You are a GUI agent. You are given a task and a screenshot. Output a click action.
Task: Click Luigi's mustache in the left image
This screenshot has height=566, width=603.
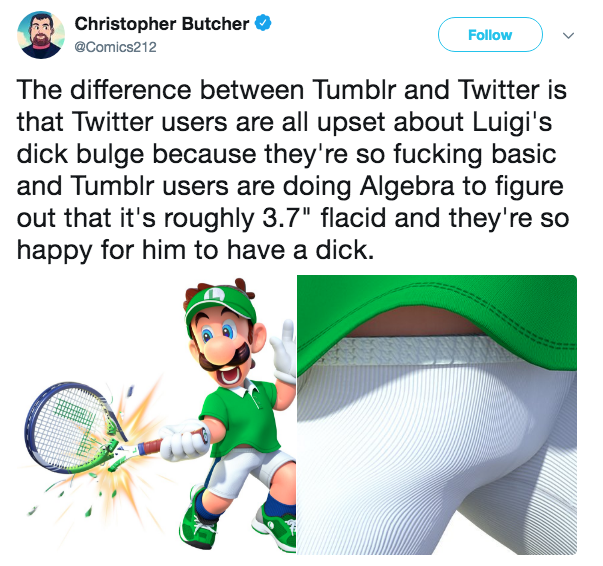227,358
